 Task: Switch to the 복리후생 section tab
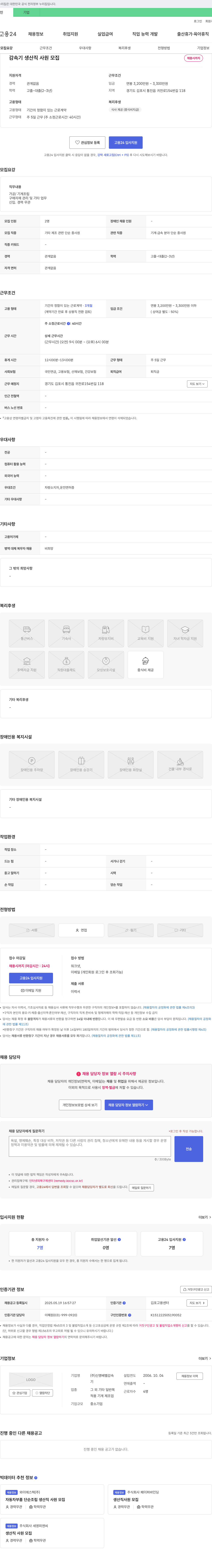coord(125,48)
